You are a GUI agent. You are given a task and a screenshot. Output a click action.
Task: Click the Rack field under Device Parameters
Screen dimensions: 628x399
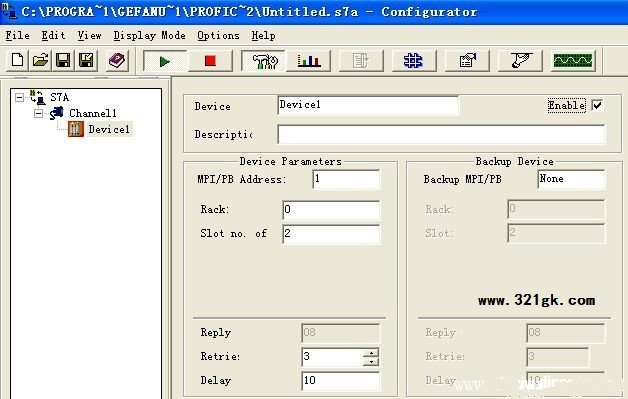point(331,210)
